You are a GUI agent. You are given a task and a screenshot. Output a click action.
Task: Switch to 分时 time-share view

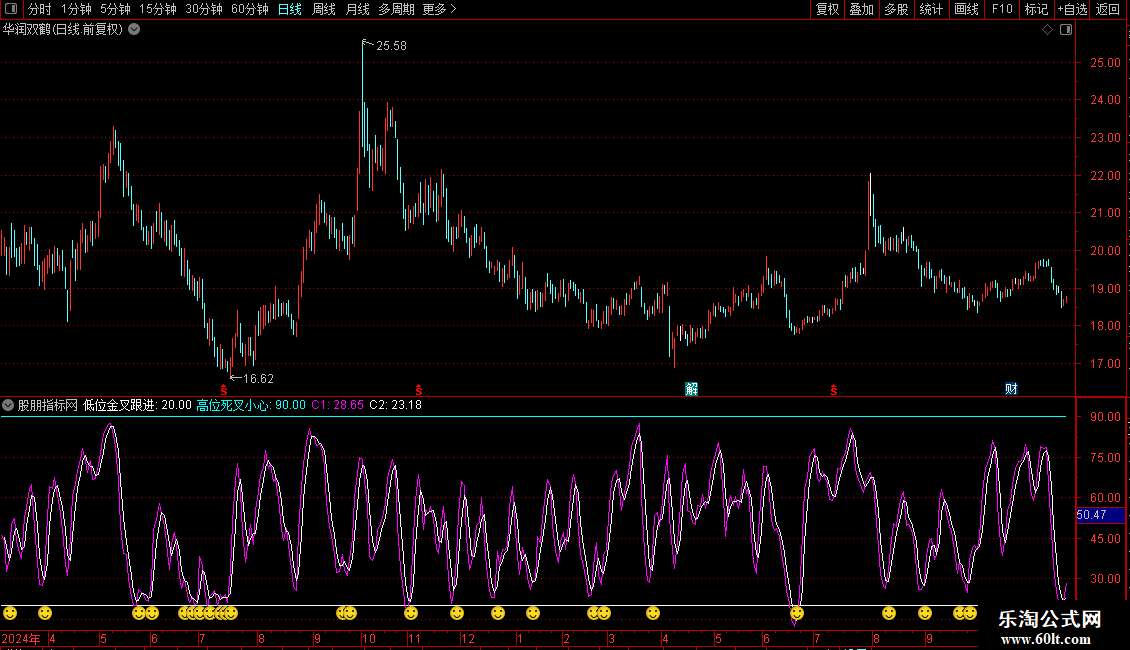tap(40, 9)
